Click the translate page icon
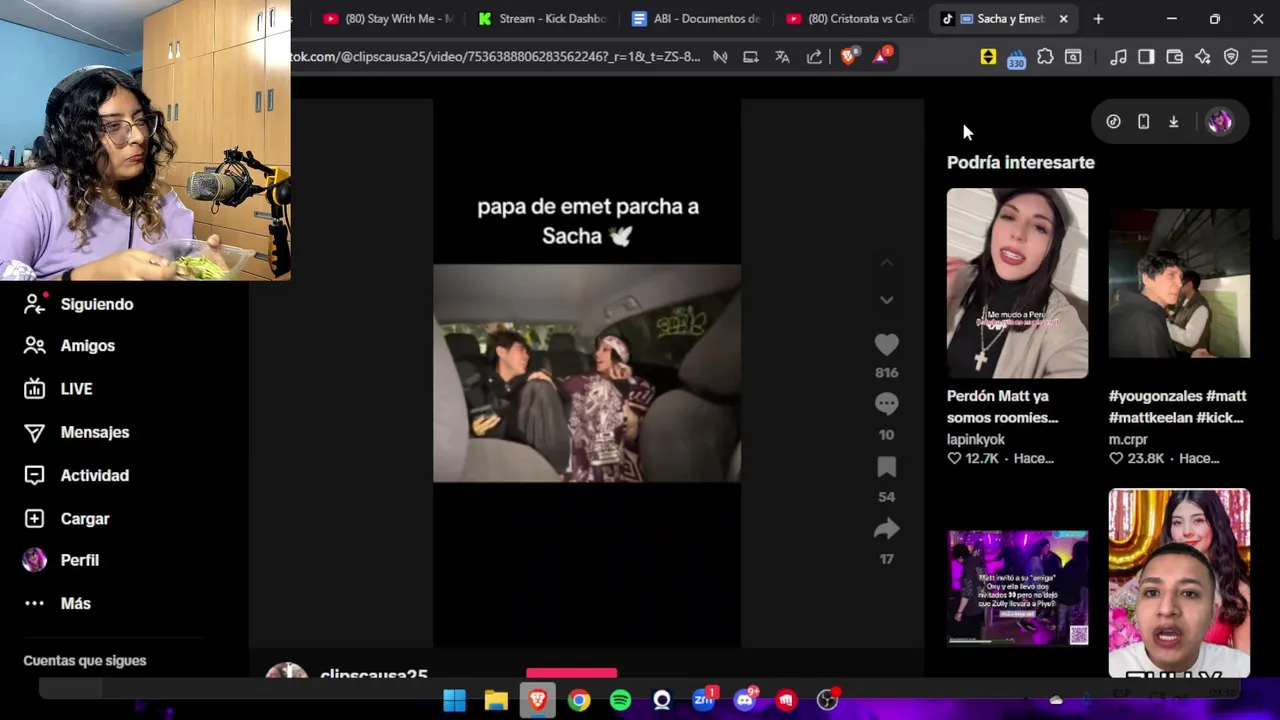Screen dimensions: 1280x720 [782, 57]
